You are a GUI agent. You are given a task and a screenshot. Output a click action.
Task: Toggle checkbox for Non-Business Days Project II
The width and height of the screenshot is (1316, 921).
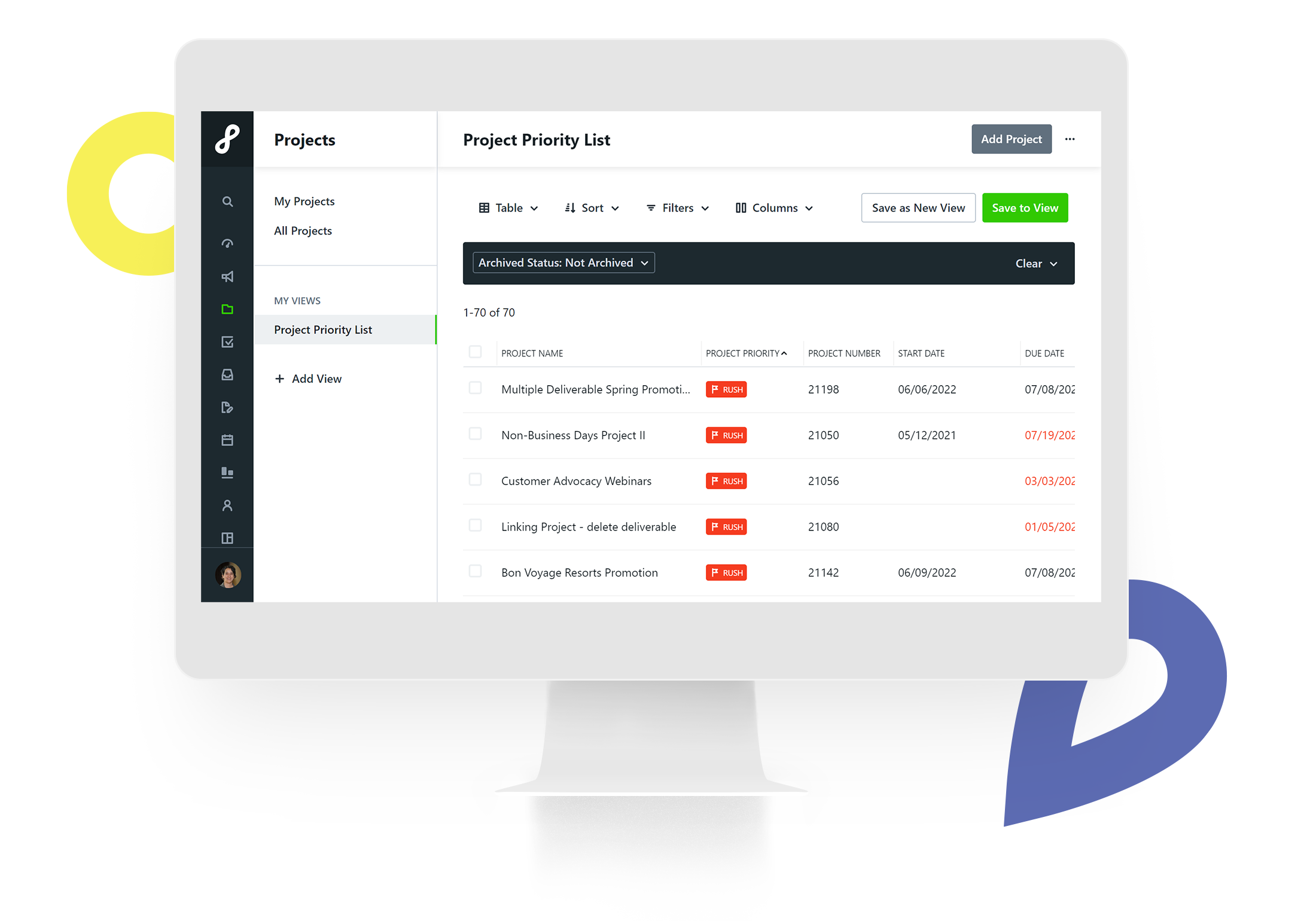[x=477, y=434]
